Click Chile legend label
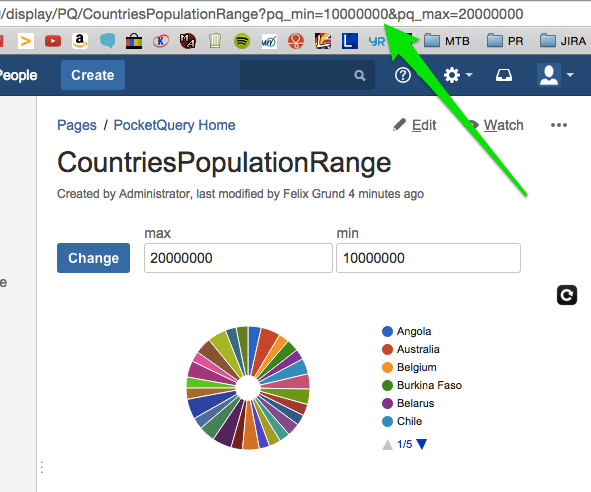This screenshot has width=591, height=492. pyautogui.click(x=409, y=421)
